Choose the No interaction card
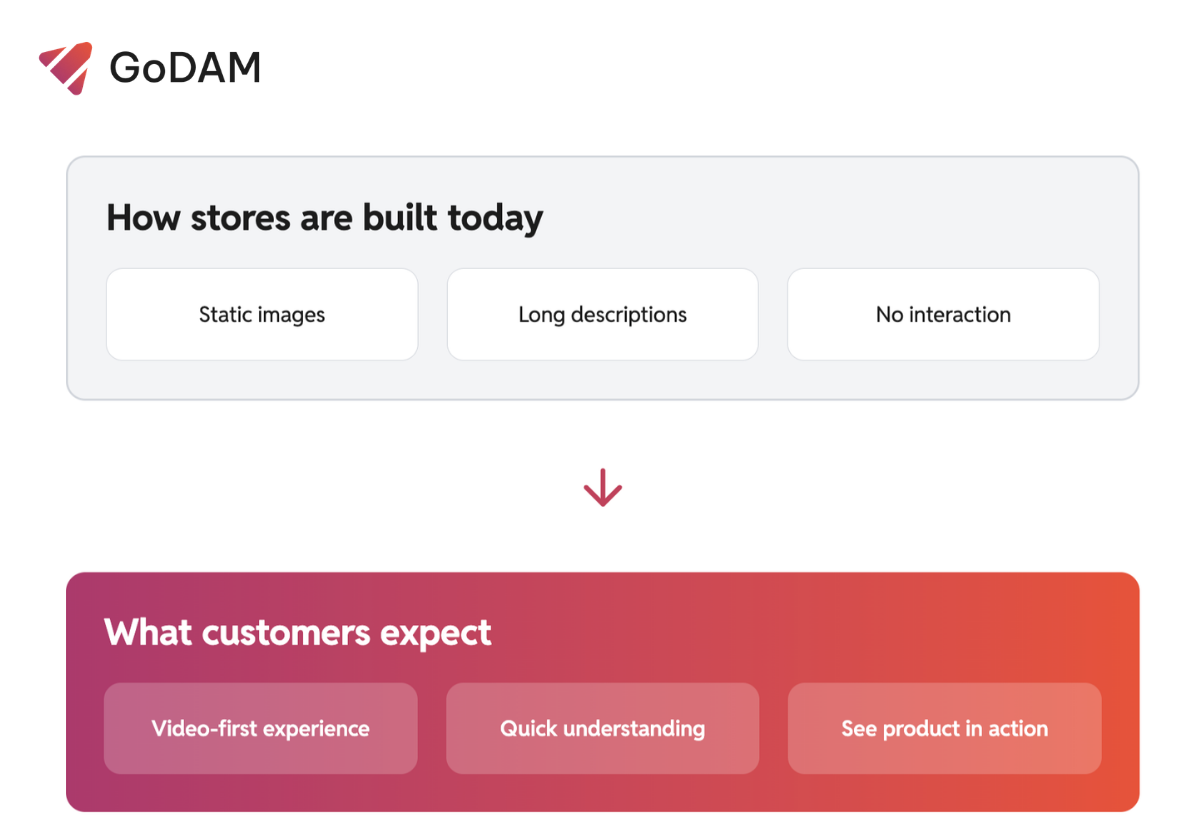1200x837 pixels. point(943,314)
